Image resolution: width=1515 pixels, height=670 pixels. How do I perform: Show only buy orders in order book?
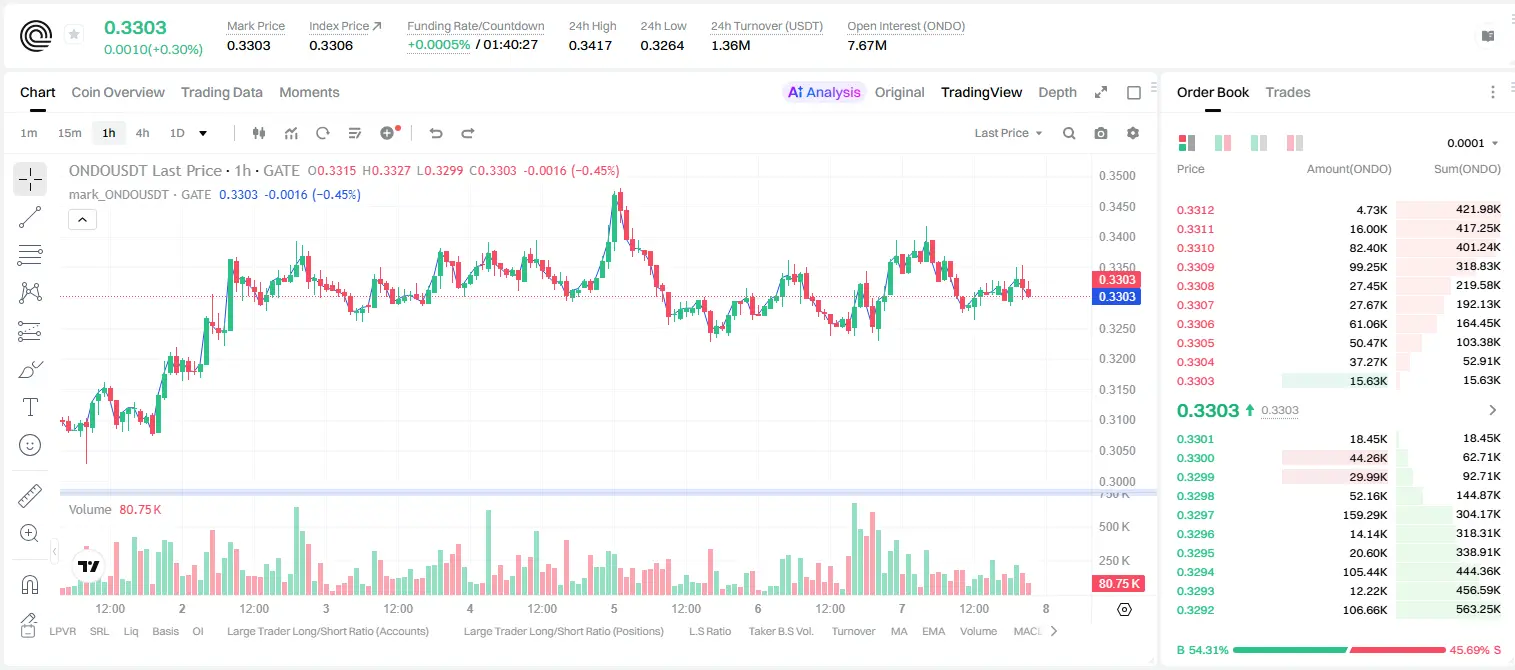pyautogui.click(x=1259, y=143)
